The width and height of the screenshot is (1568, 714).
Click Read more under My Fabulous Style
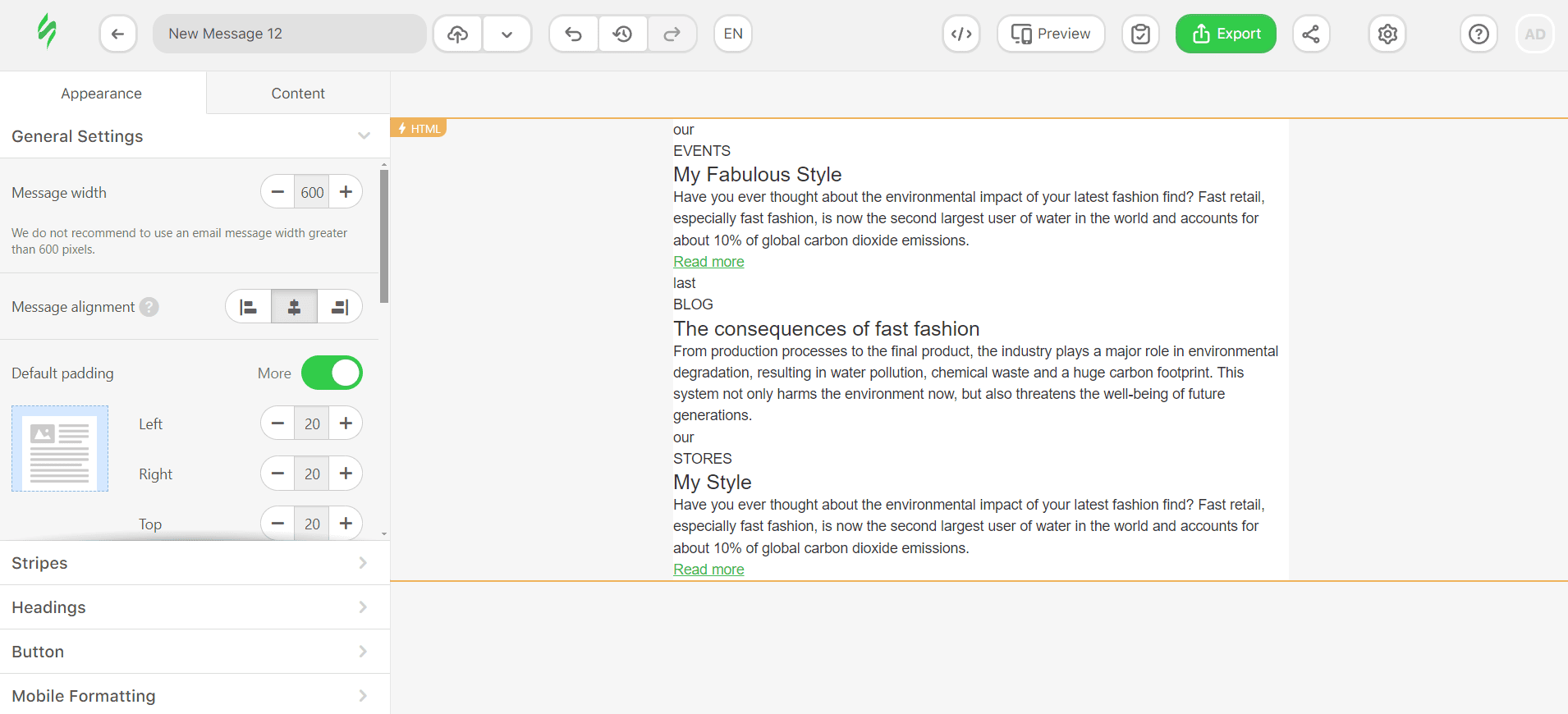click(708, 262)
